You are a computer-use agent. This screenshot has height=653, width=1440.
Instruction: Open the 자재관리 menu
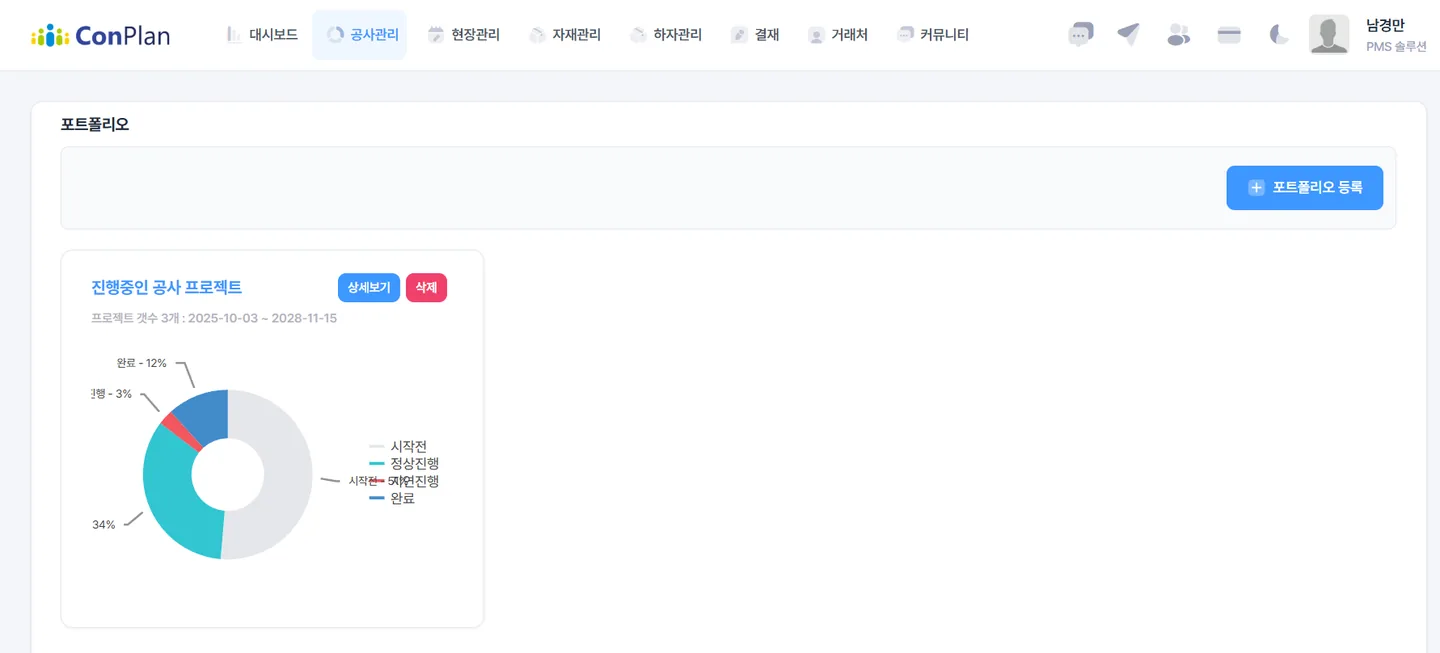tap(565, 35)
